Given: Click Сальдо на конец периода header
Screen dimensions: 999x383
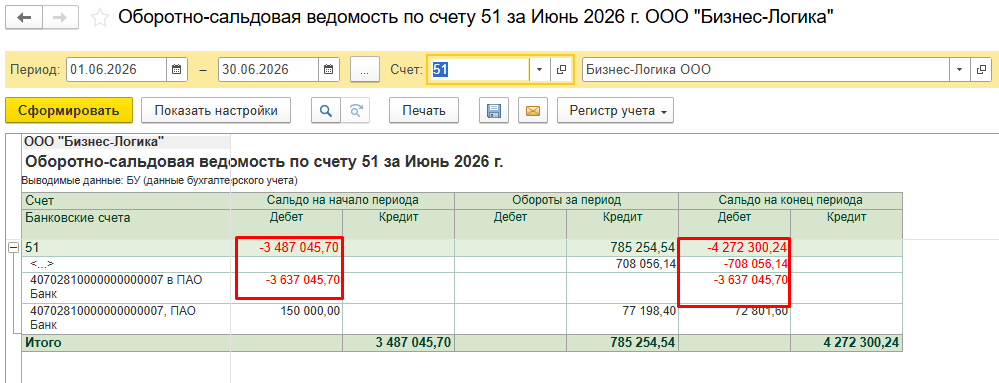Looking at the screenshot, I should (x=791, y=201).
